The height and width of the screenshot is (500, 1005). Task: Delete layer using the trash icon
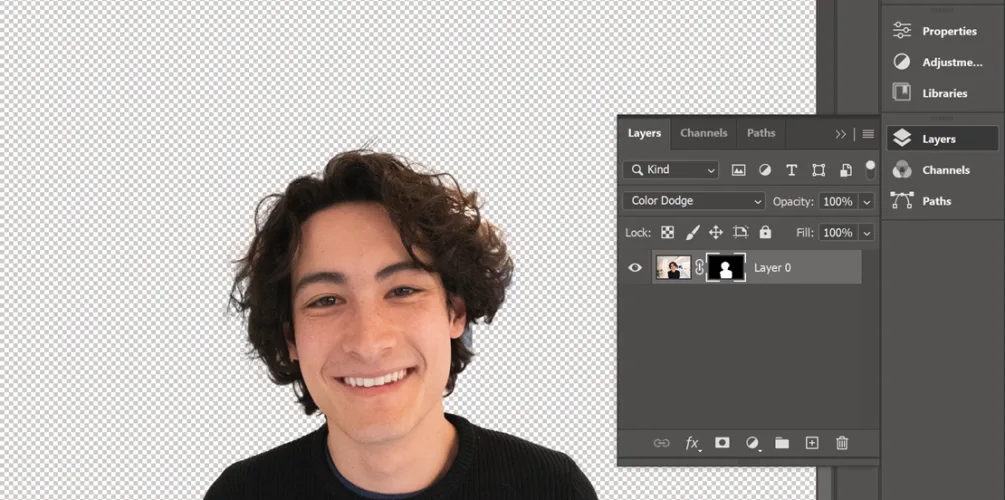pos(842,443)
